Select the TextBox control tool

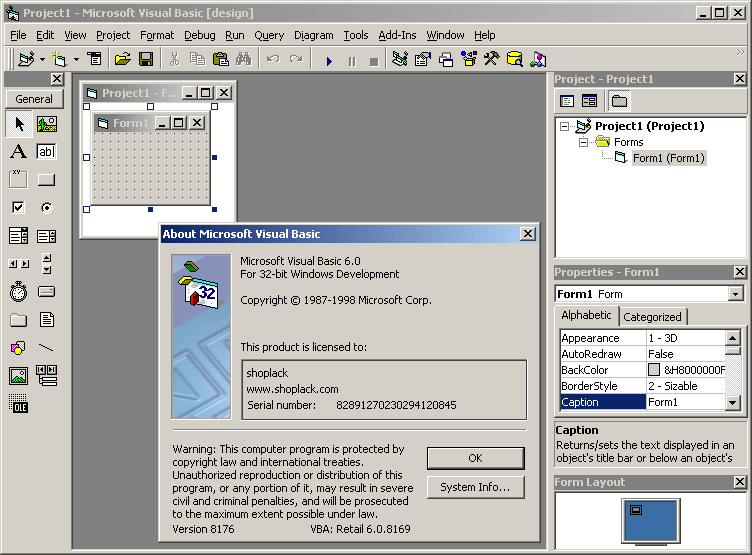[x=47, y=152]
